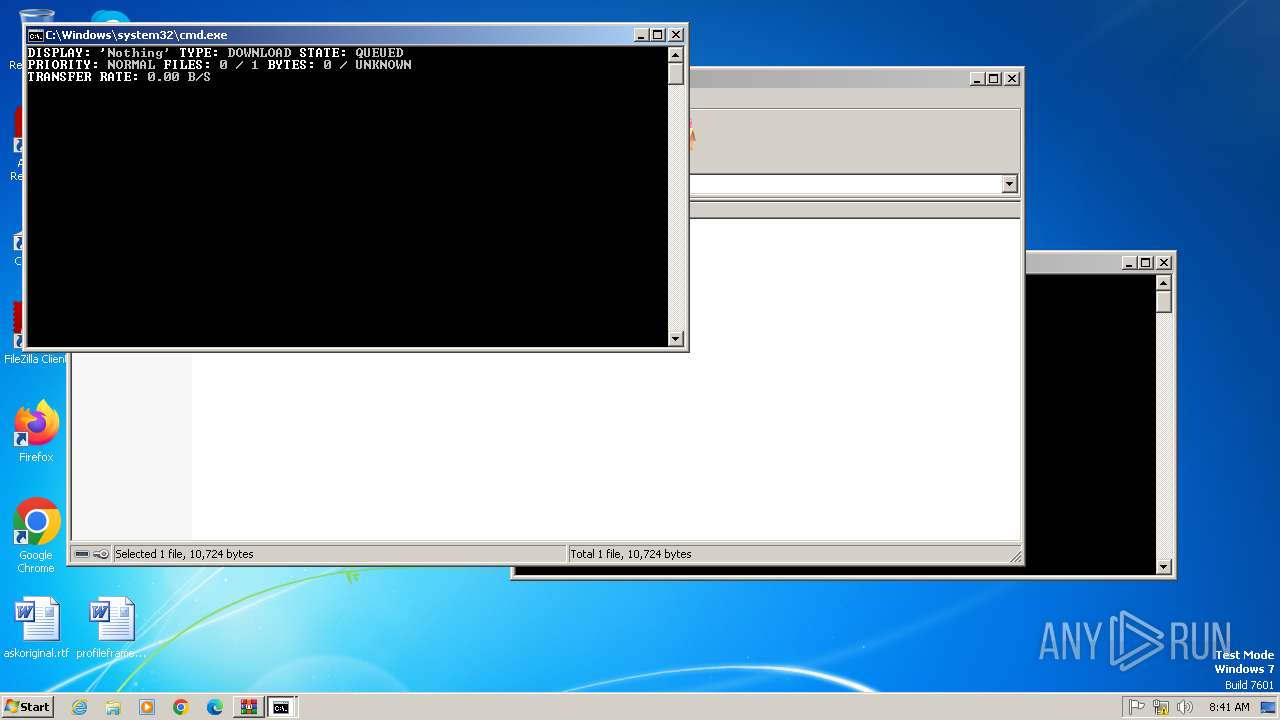Open the volume speaker tray icon

click(x=1185, y=707)
